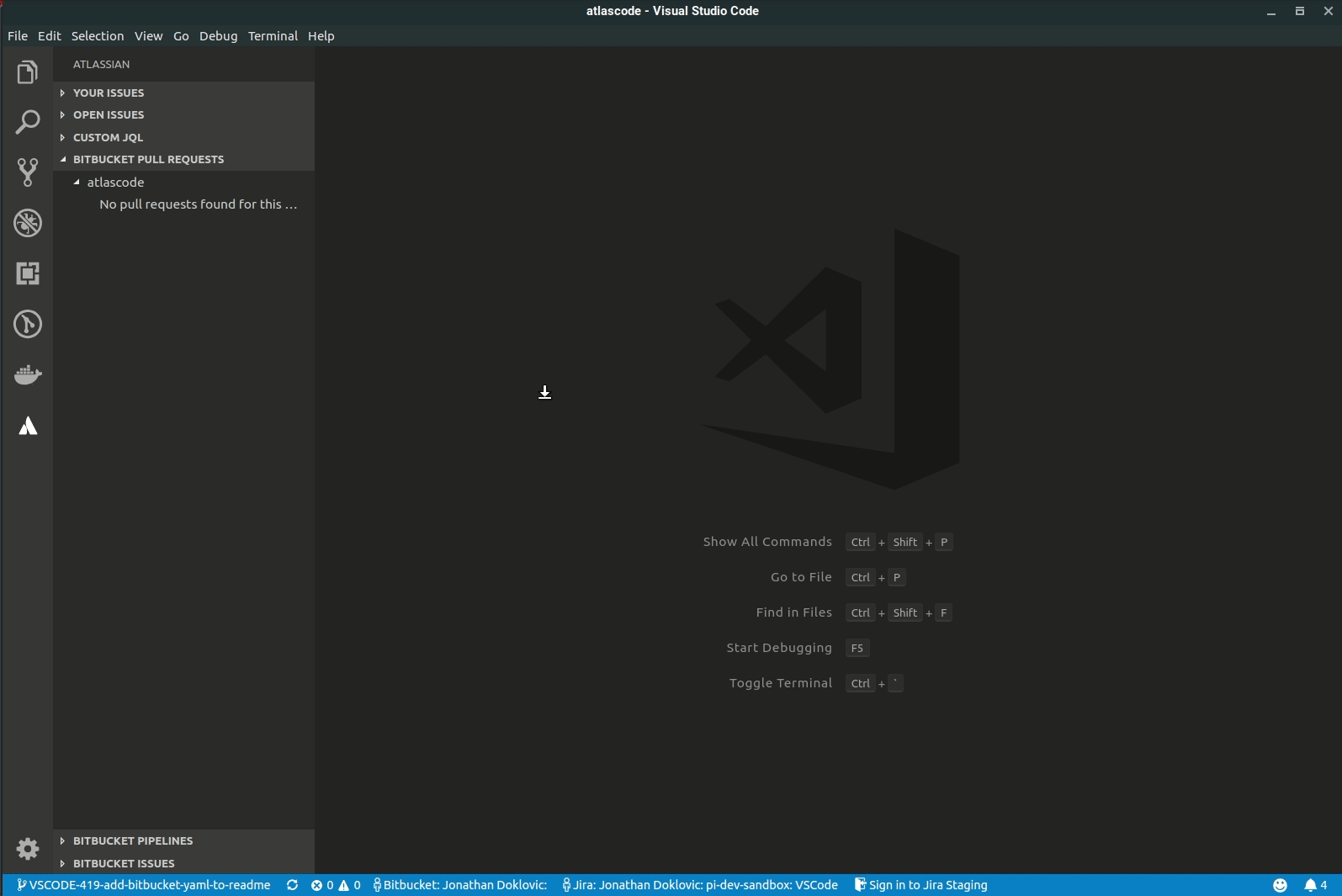Expand the Your Issues section
1342x896 pixels.
pyautogui.click(x=109, y=93)
